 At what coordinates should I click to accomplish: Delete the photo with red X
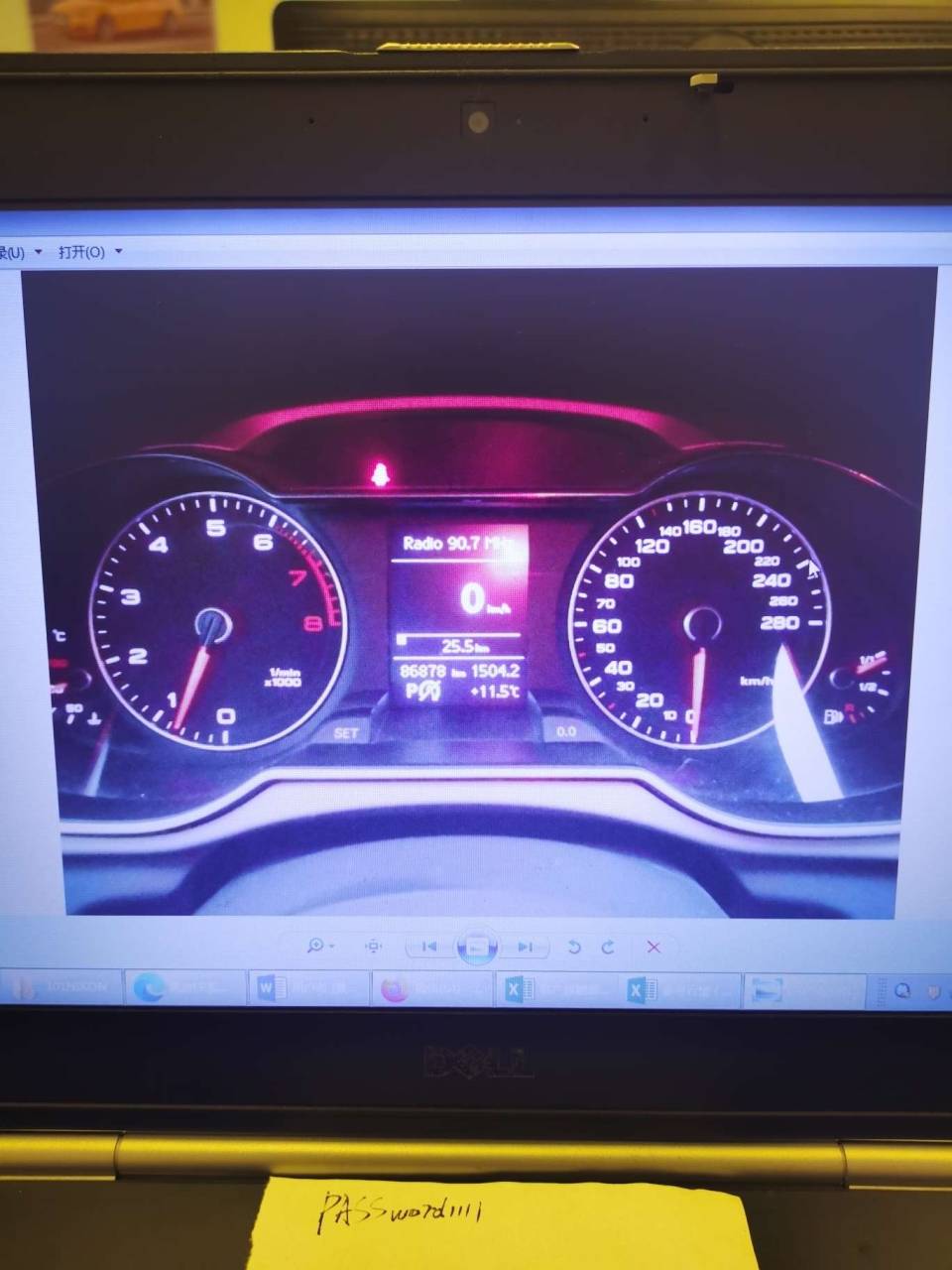tap(654, 947)
